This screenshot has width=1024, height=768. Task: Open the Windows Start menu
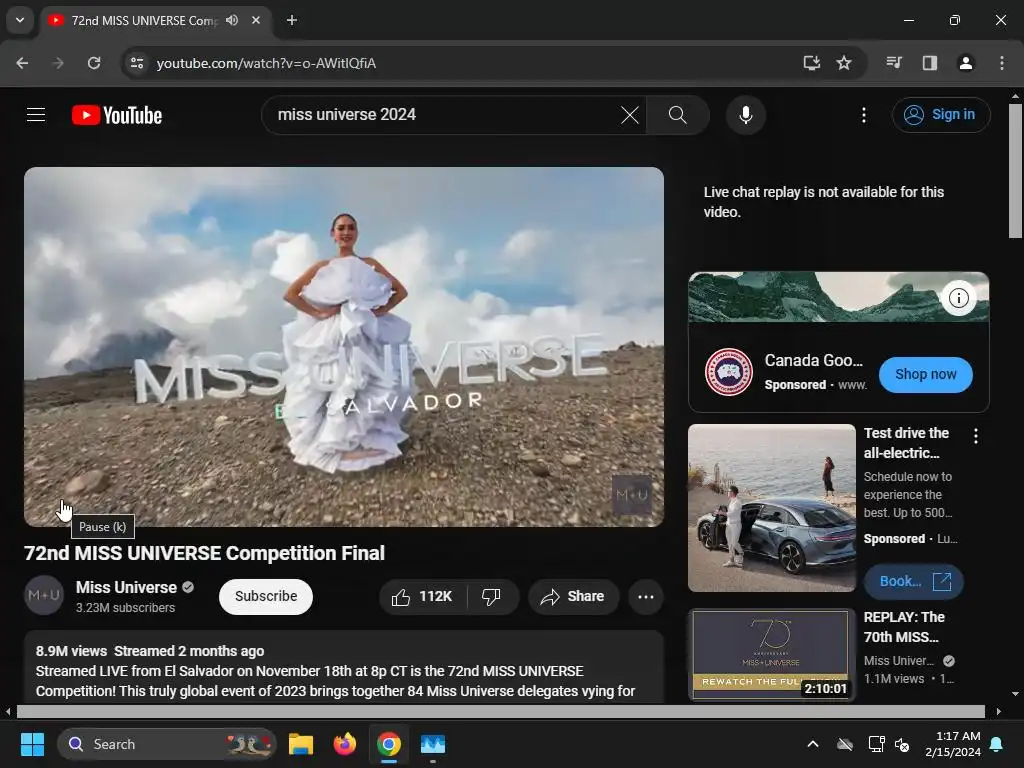(x=32, y=744)
